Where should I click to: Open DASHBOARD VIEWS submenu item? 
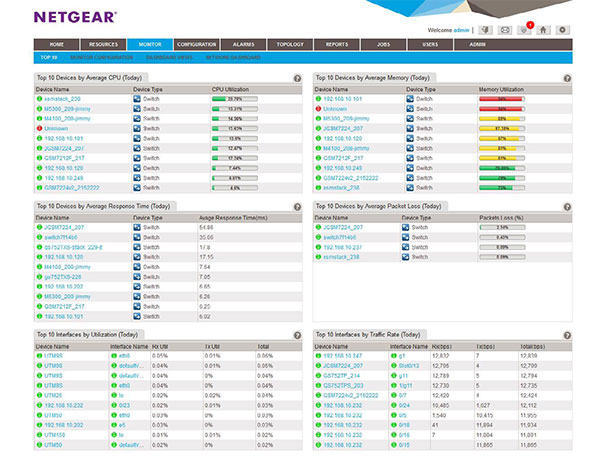(169, 57)
